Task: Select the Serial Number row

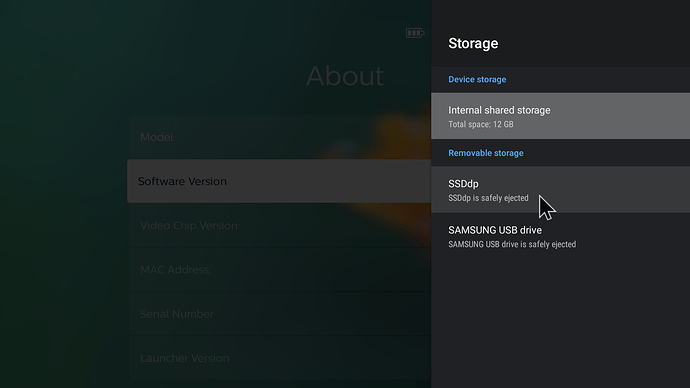Action: (279, 314)
